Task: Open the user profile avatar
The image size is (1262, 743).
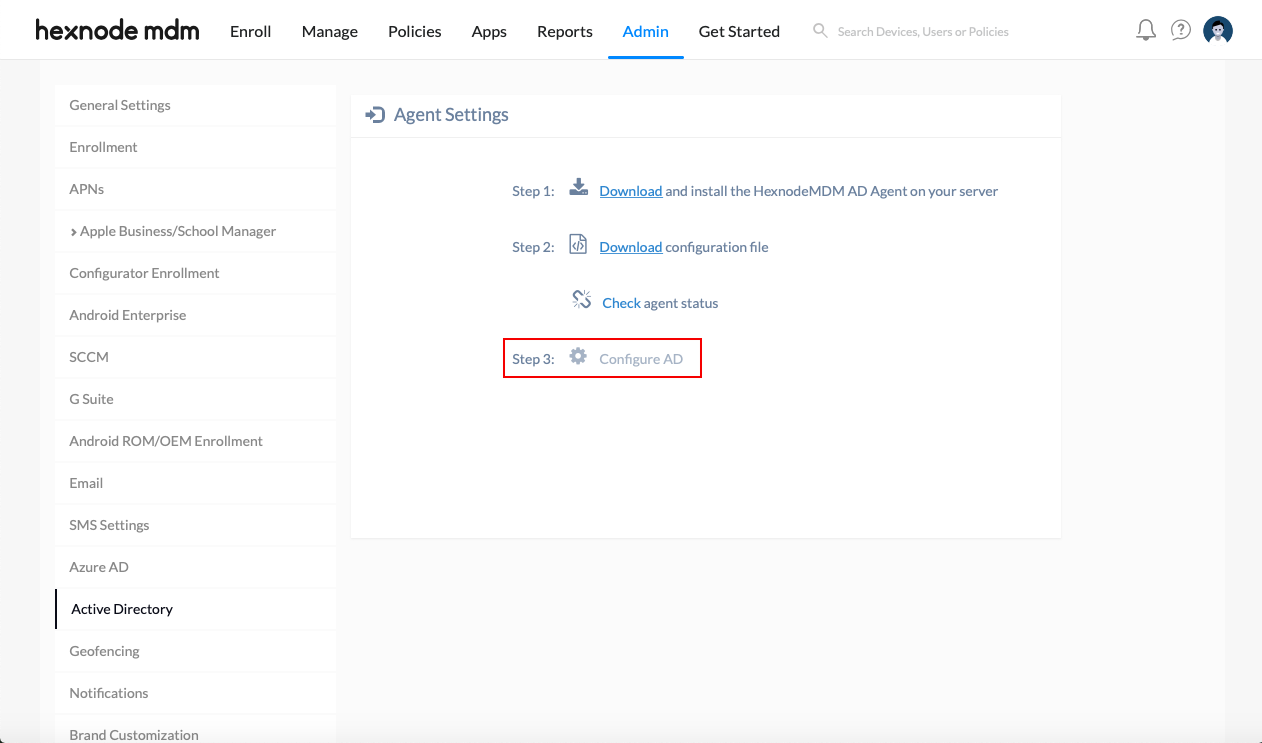Action: (1218, 30)
